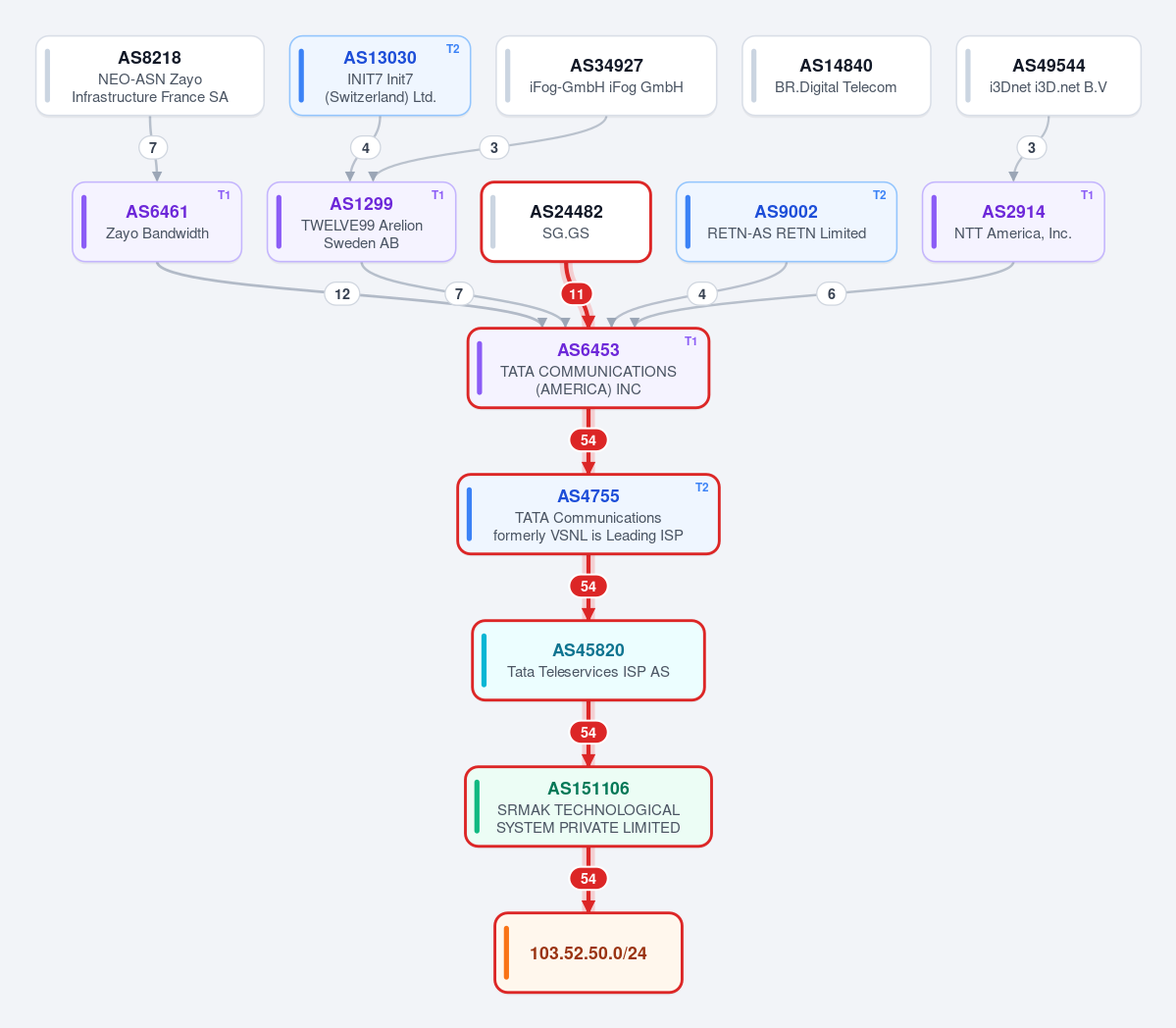Select the T1 tier badge on AS6453

point(690,341)
